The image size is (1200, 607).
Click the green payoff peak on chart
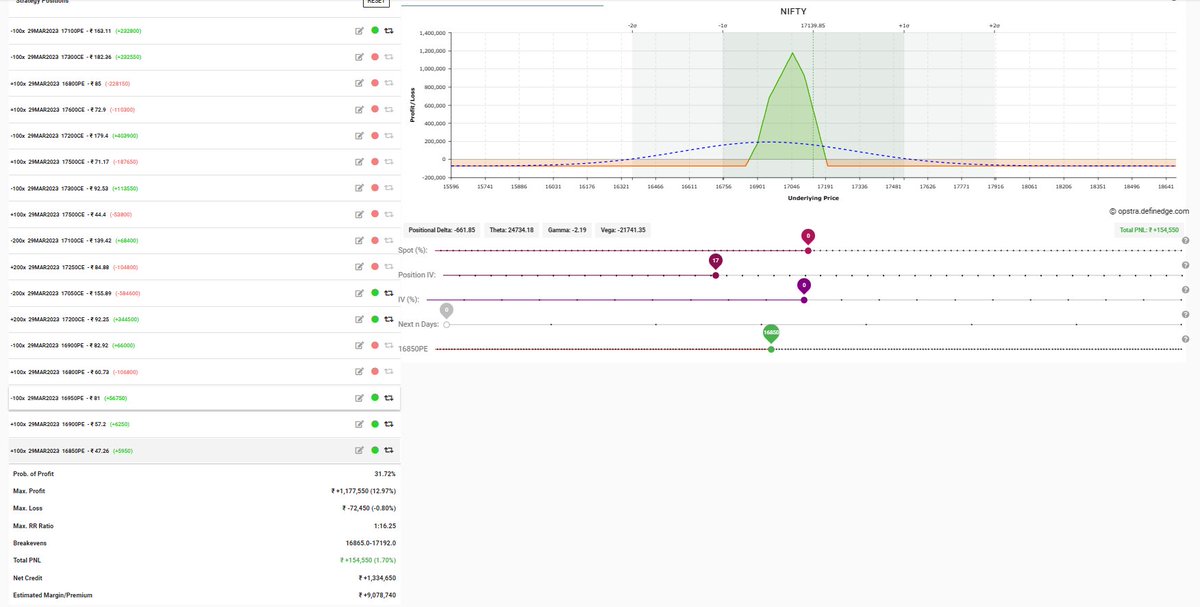793,54
